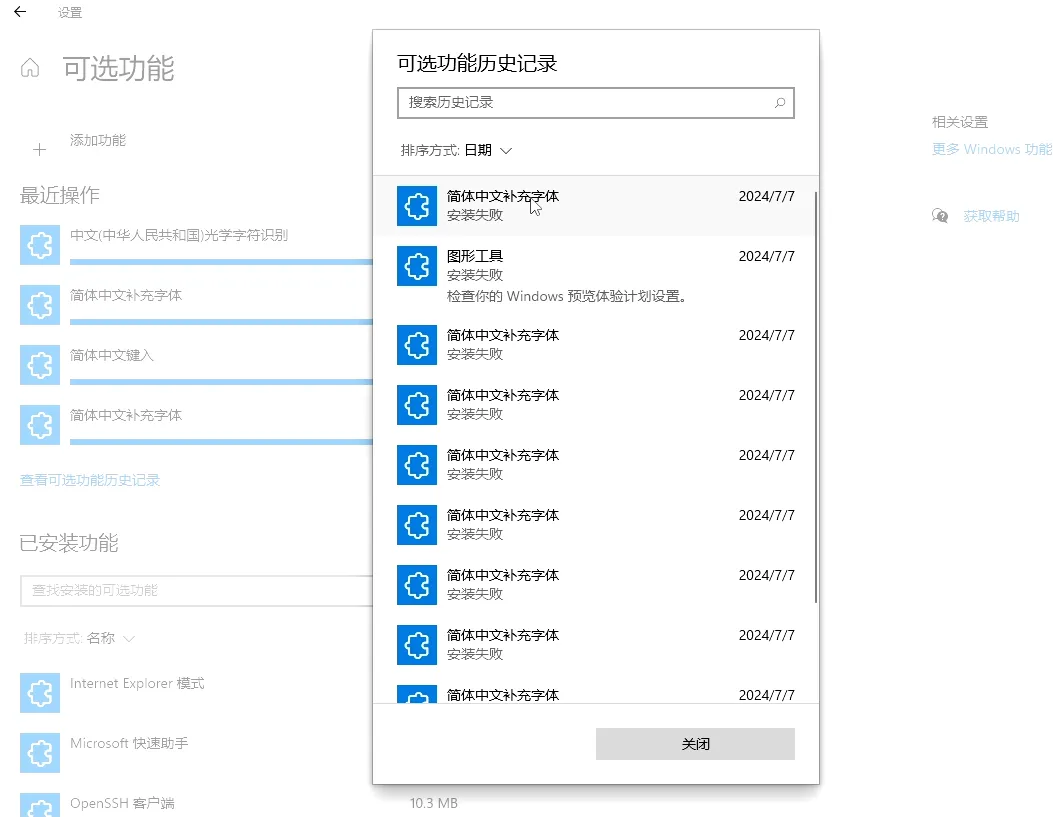Click the 简体中文键入 feature icon
This screenshot has width=1053, height=817.
point(39,365)
